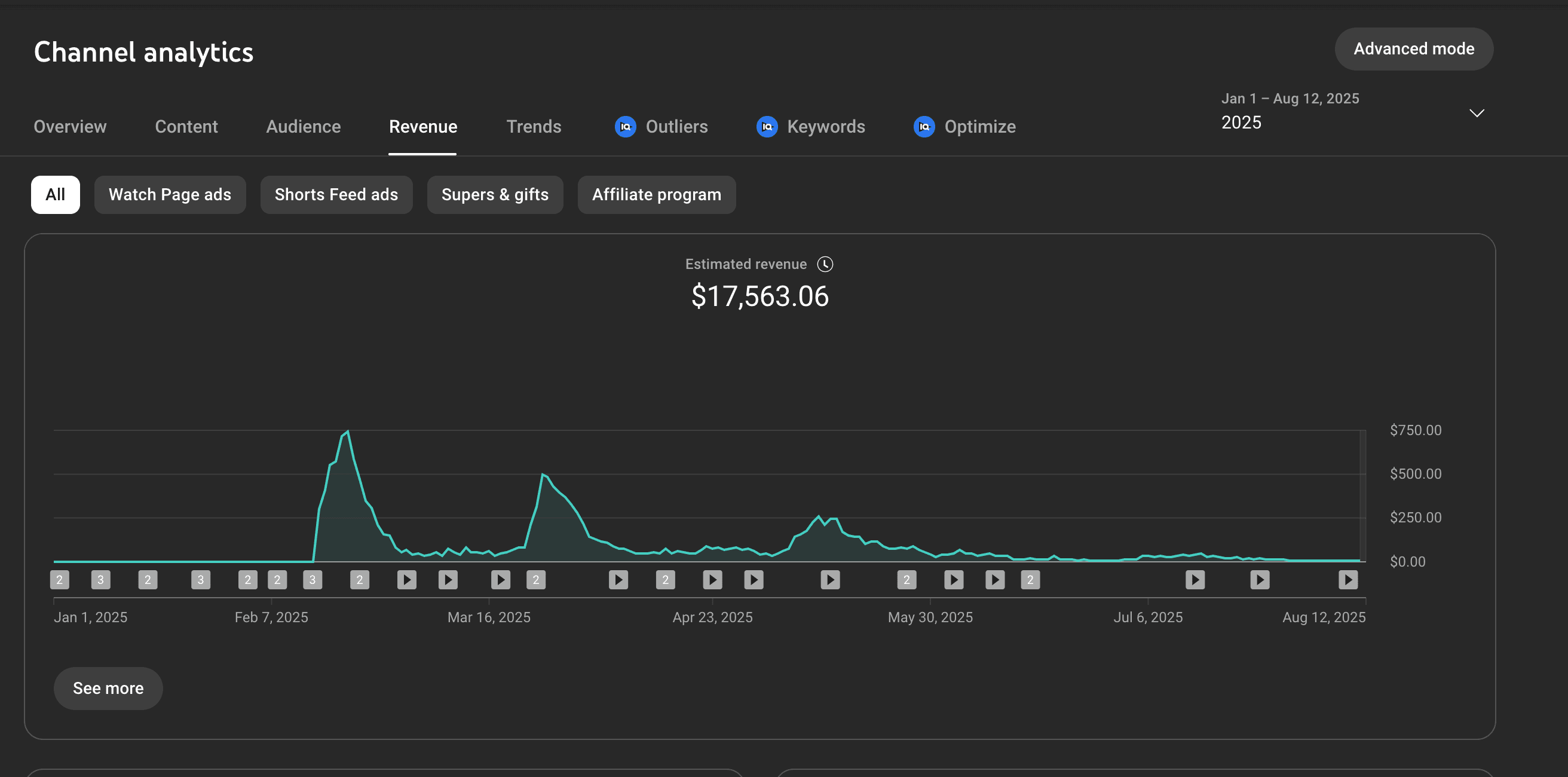1568x777 pixels.
Task: Click the vidIQ icon beside Keywords
Action: pyautogui.click(x=766, y=127)
